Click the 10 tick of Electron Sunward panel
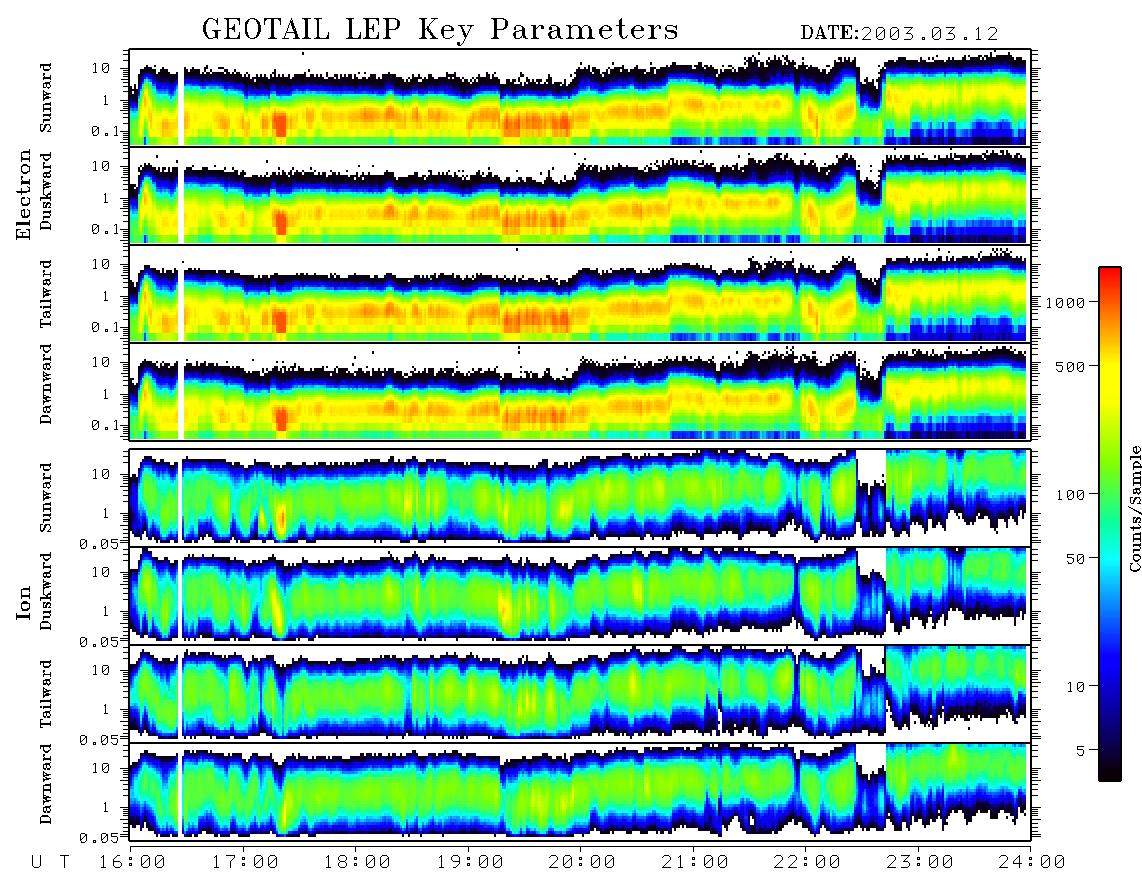 click(x=101, y=68)
